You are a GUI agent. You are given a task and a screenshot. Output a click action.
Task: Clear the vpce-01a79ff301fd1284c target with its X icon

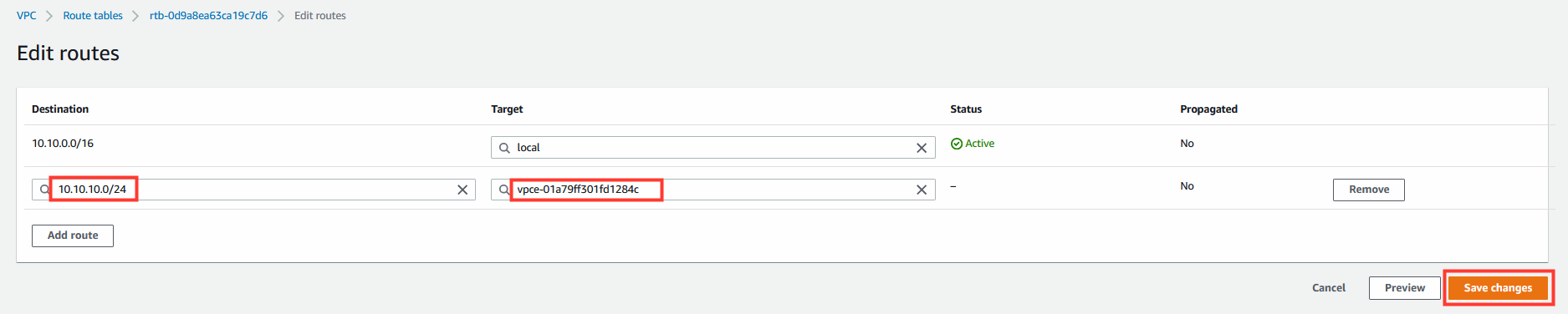922,190
